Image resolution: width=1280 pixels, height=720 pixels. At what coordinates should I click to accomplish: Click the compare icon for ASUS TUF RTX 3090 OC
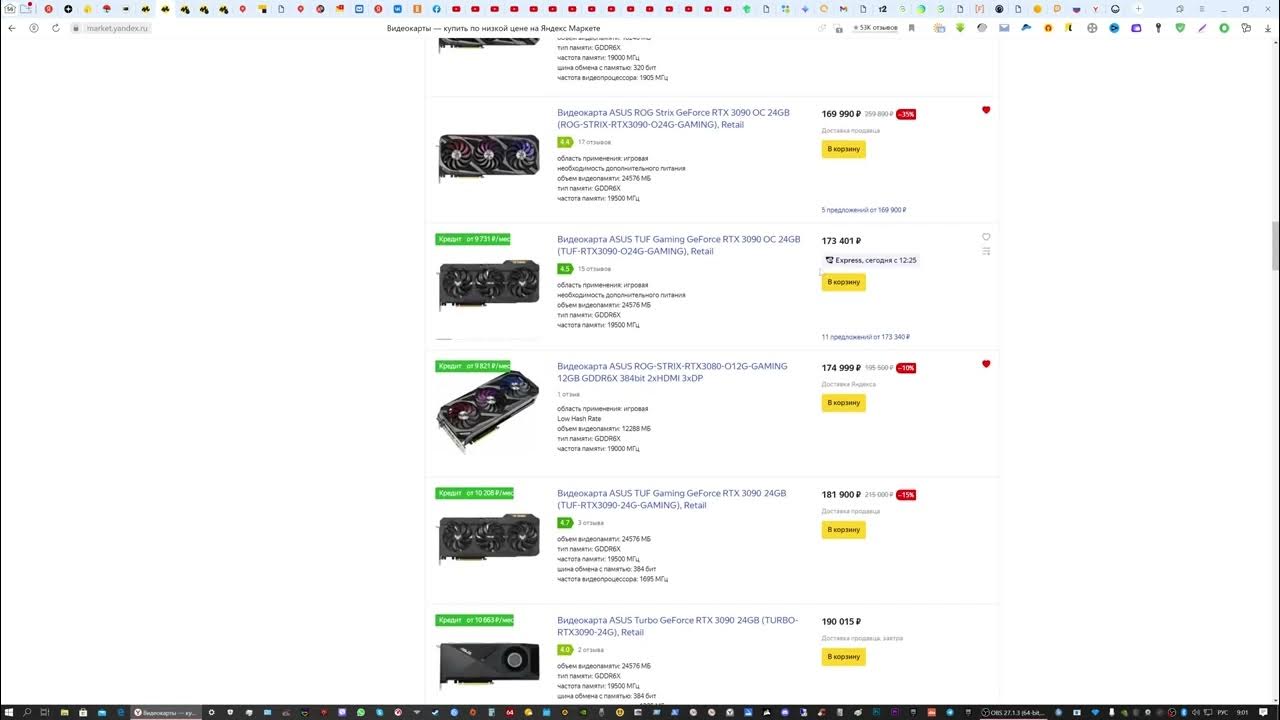(x=986, y=252)
